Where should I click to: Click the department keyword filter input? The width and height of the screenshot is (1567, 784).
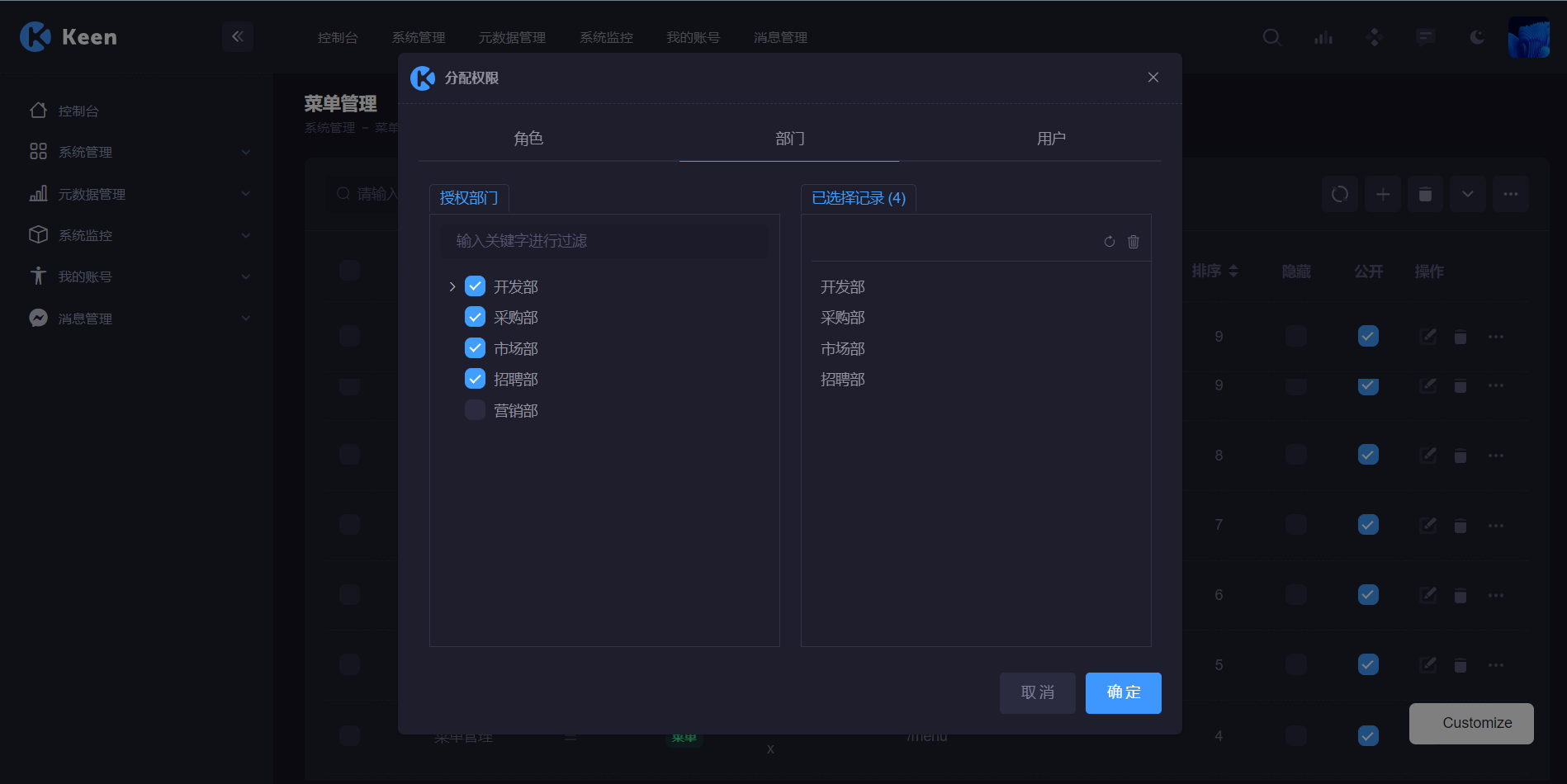pyautogui.click(x=604, y=241)
